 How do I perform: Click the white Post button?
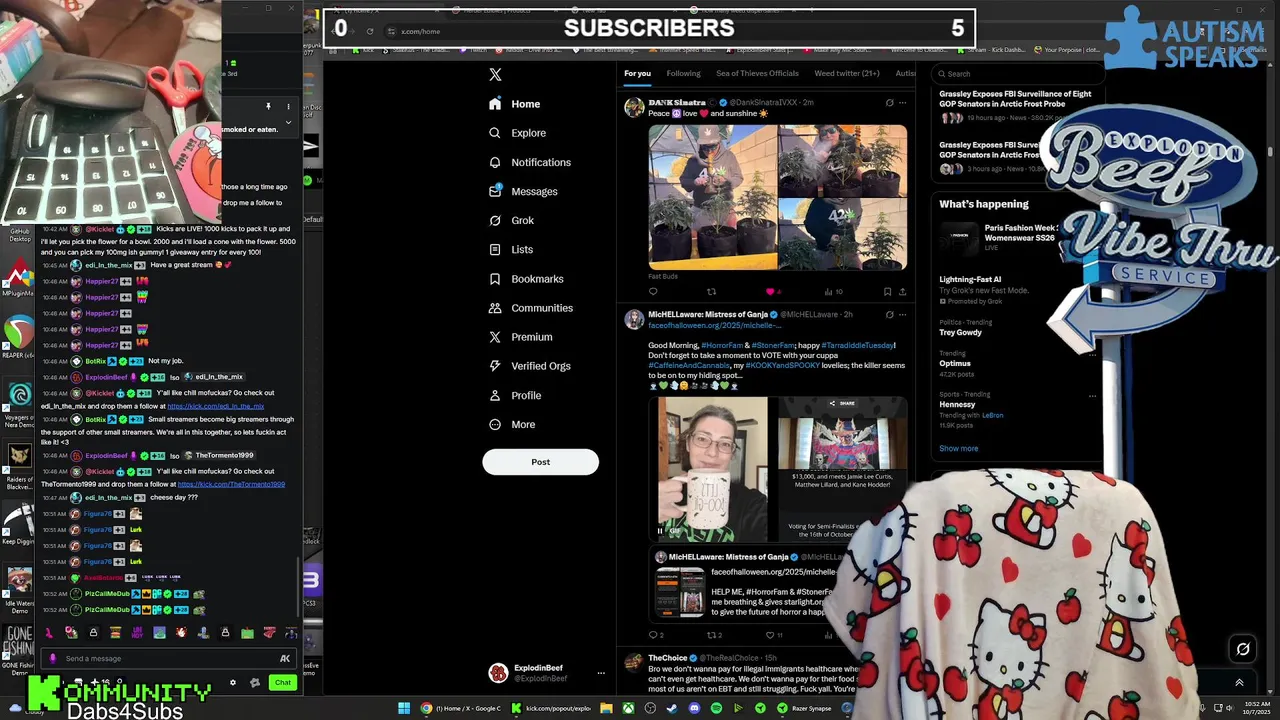click(x=540, y=462)
